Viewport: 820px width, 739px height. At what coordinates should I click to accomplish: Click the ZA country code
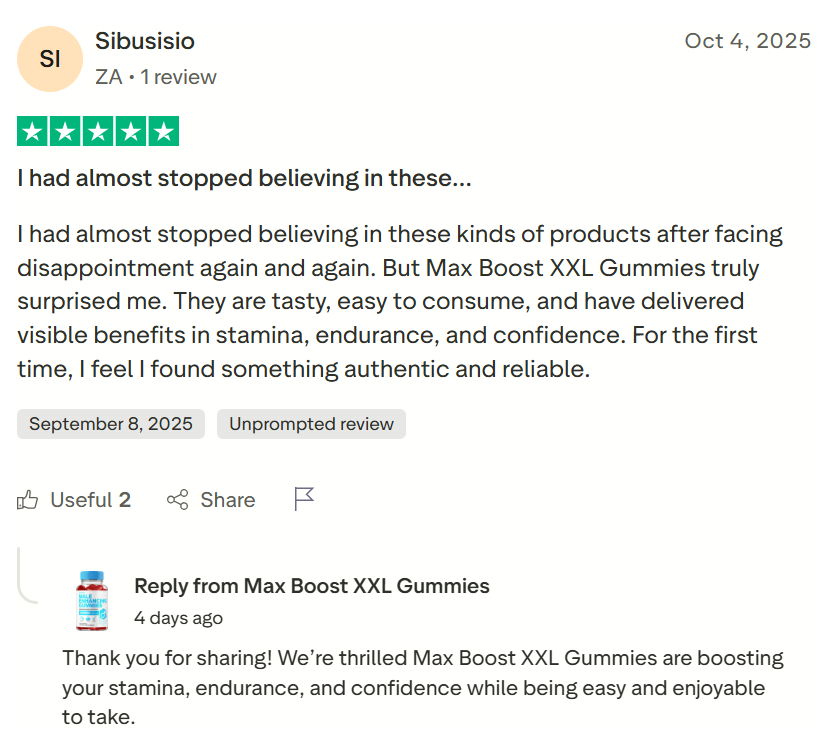click(108, 77)
